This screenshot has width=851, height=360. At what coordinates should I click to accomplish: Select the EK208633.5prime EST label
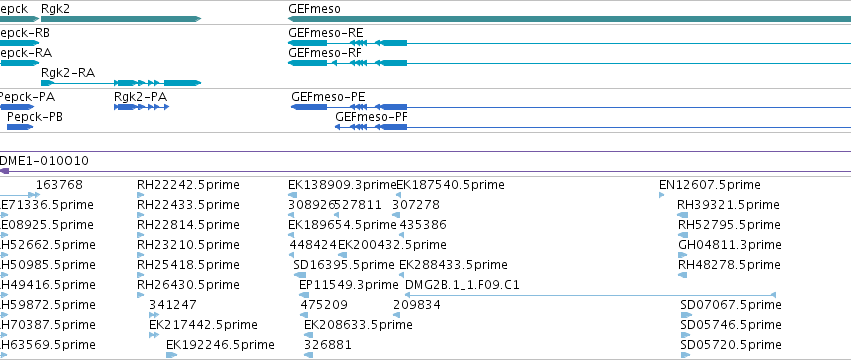point(358,325)
